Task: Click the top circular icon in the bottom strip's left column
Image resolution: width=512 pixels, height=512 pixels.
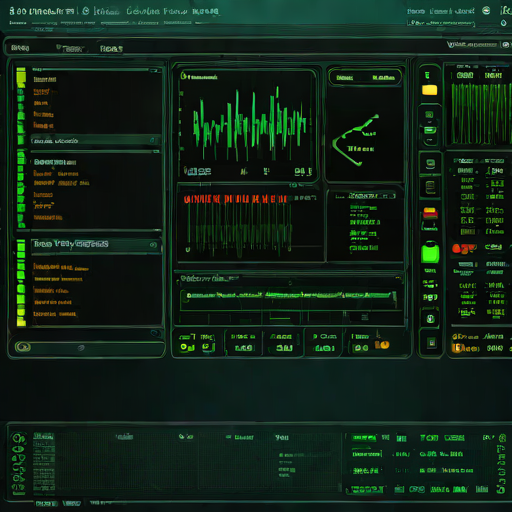Action: pos(18,438)
